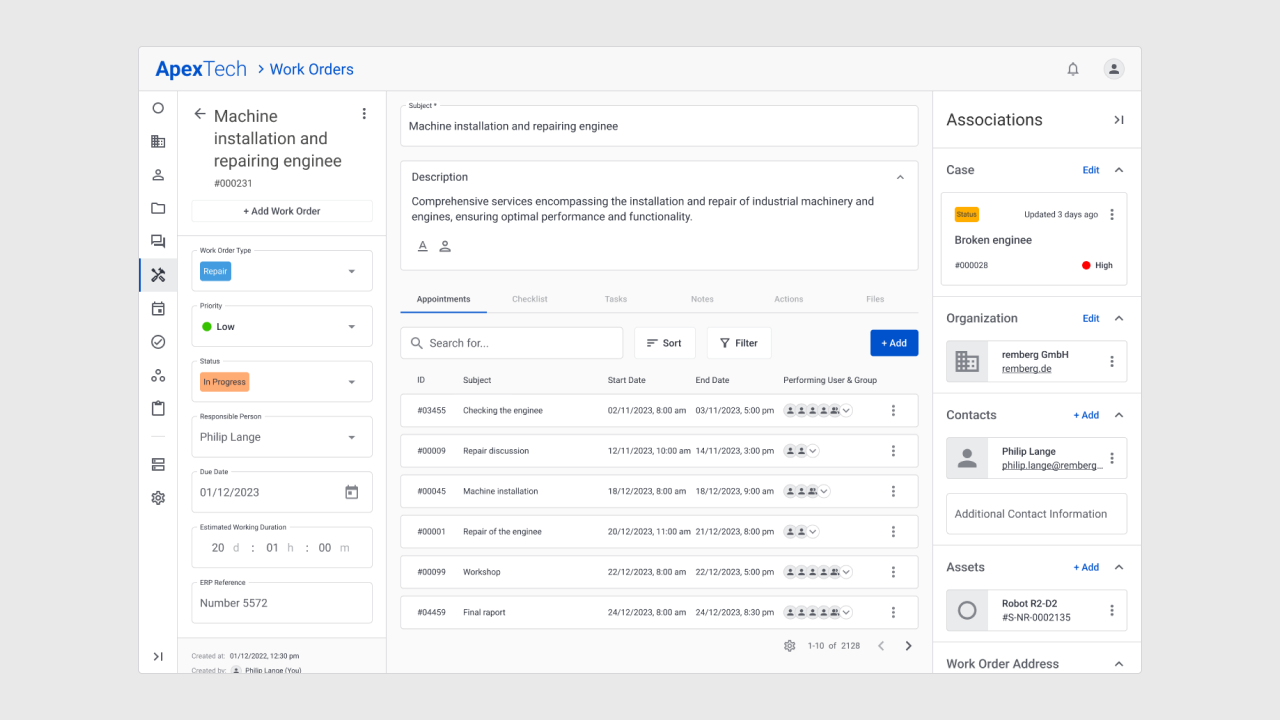The image size is (1280, 720).
Task: Open the folder sidebar icon
Action: [x=158, y=208]
